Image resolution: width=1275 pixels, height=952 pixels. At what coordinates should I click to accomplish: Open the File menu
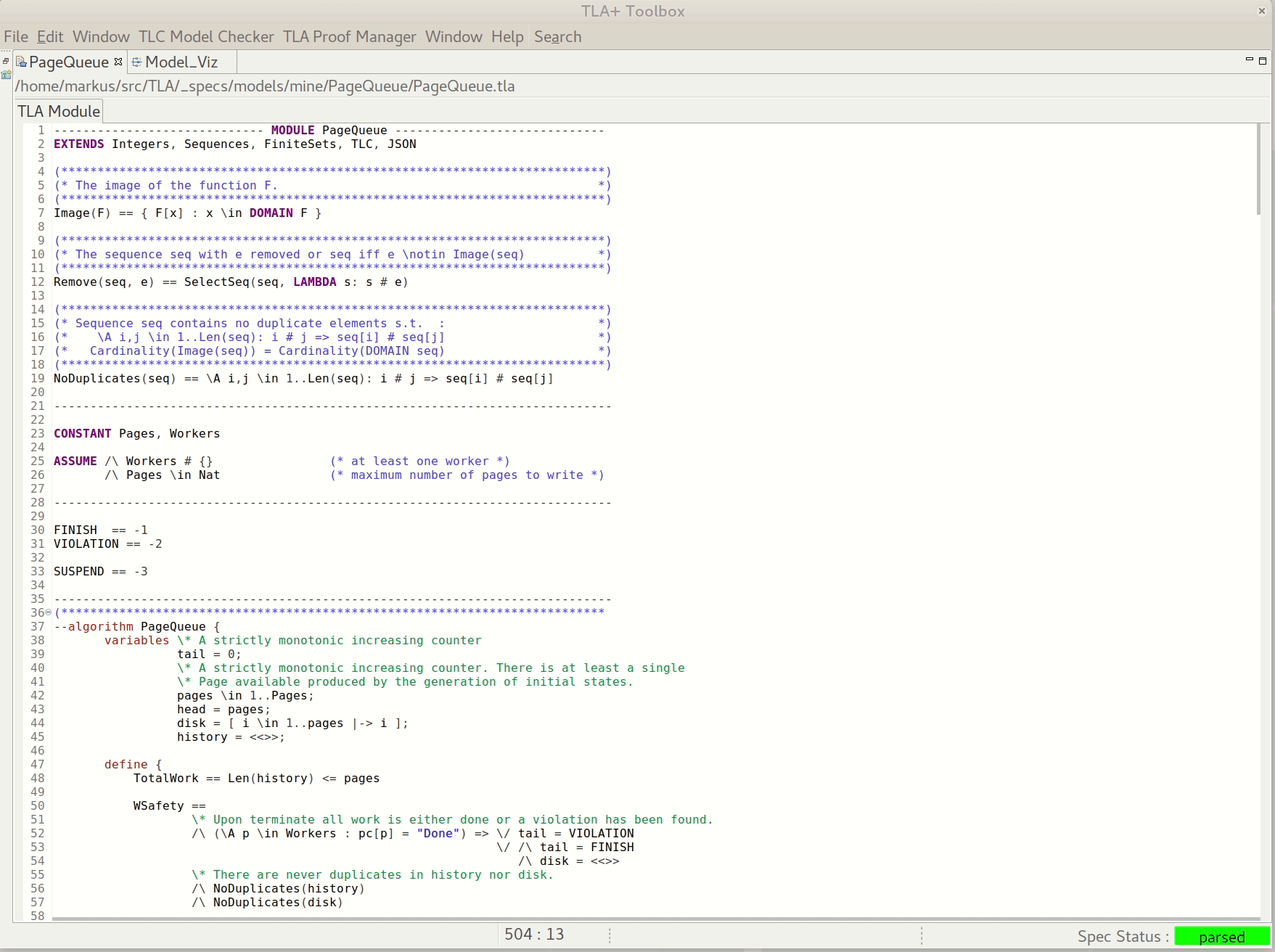pyautogui.click(x=16, y=37)
